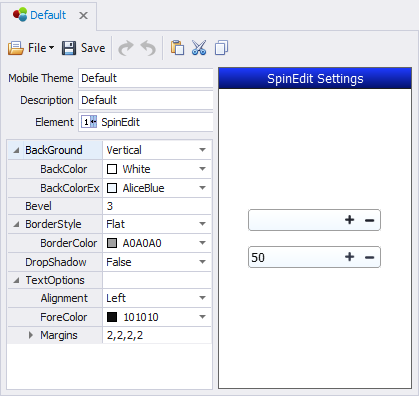This screenshot has height=396, width=419.
Task: Click the Description text field
Action: pyautogui.click(x=146, y=100)
